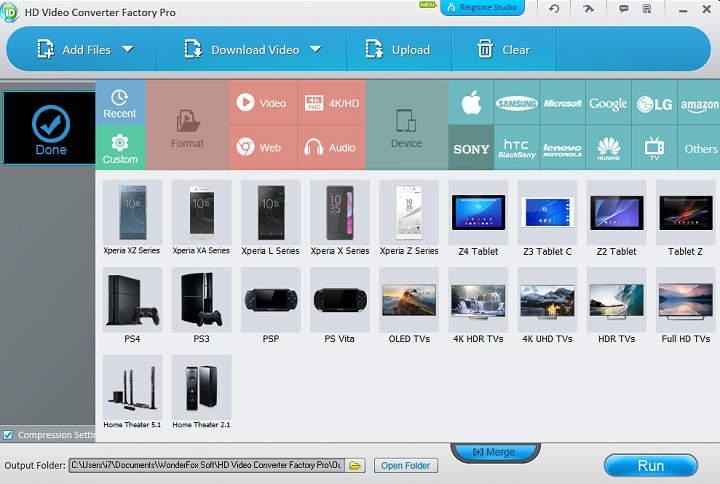Select the Huawei brand icon
The image size is (720, 484).
pyautogui.click(x=608, y=147)
